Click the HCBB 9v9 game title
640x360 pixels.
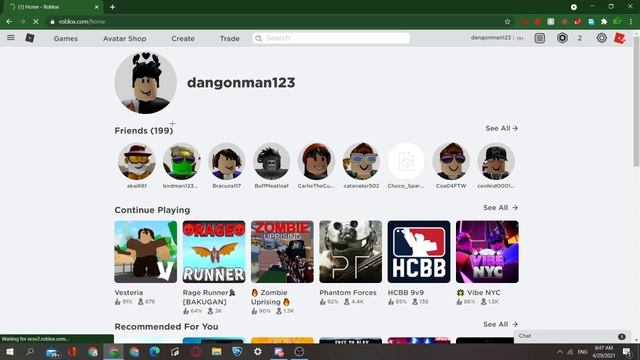(x=406, y=293)
